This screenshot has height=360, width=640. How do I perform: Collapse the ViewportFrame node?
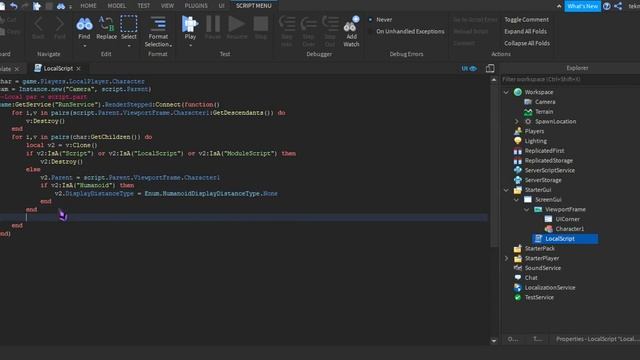pos(527,210)
